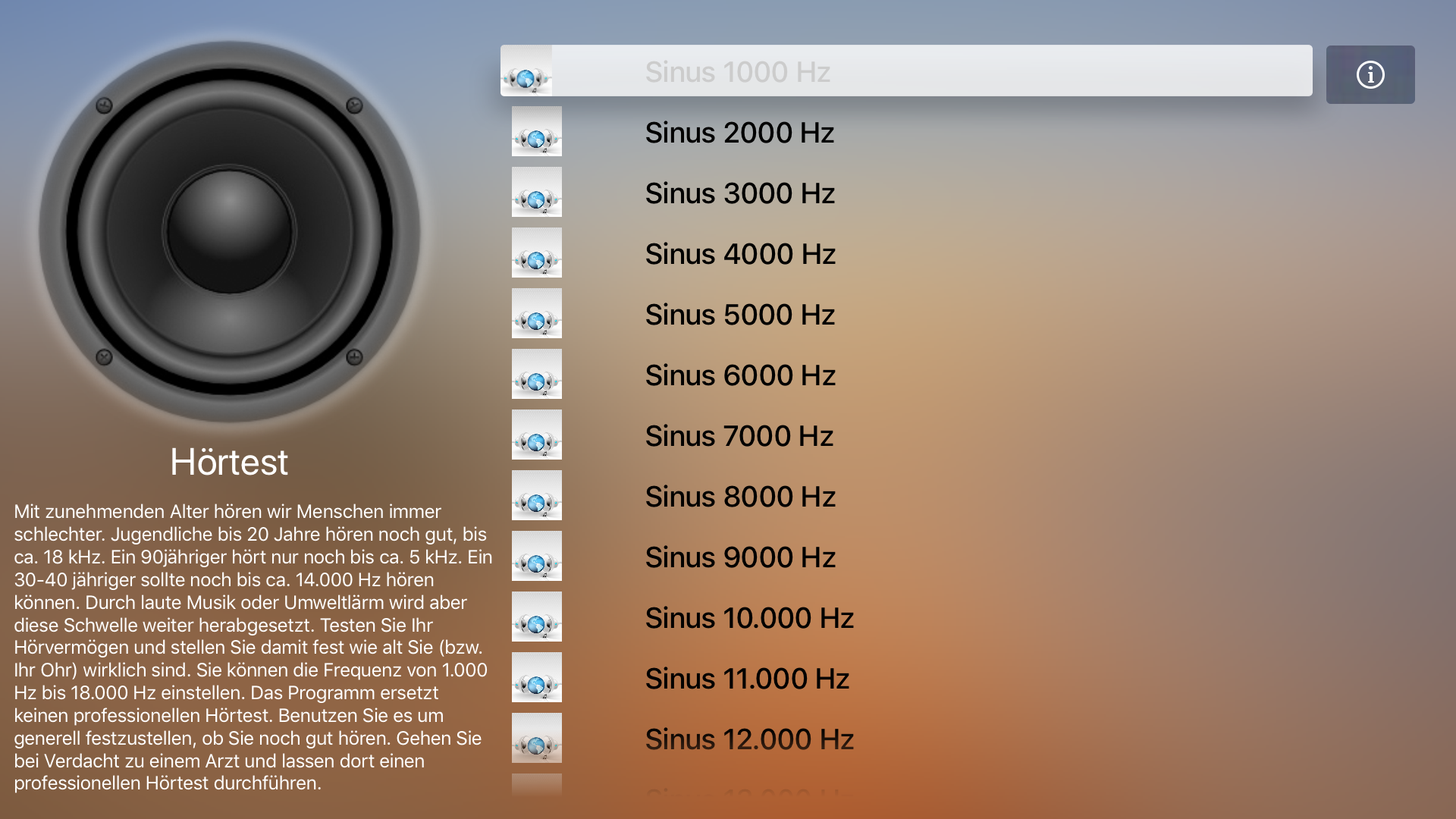Select the Sinus 1000 Hz row icon
This screenshot has height=819, width=1456.
526,71
